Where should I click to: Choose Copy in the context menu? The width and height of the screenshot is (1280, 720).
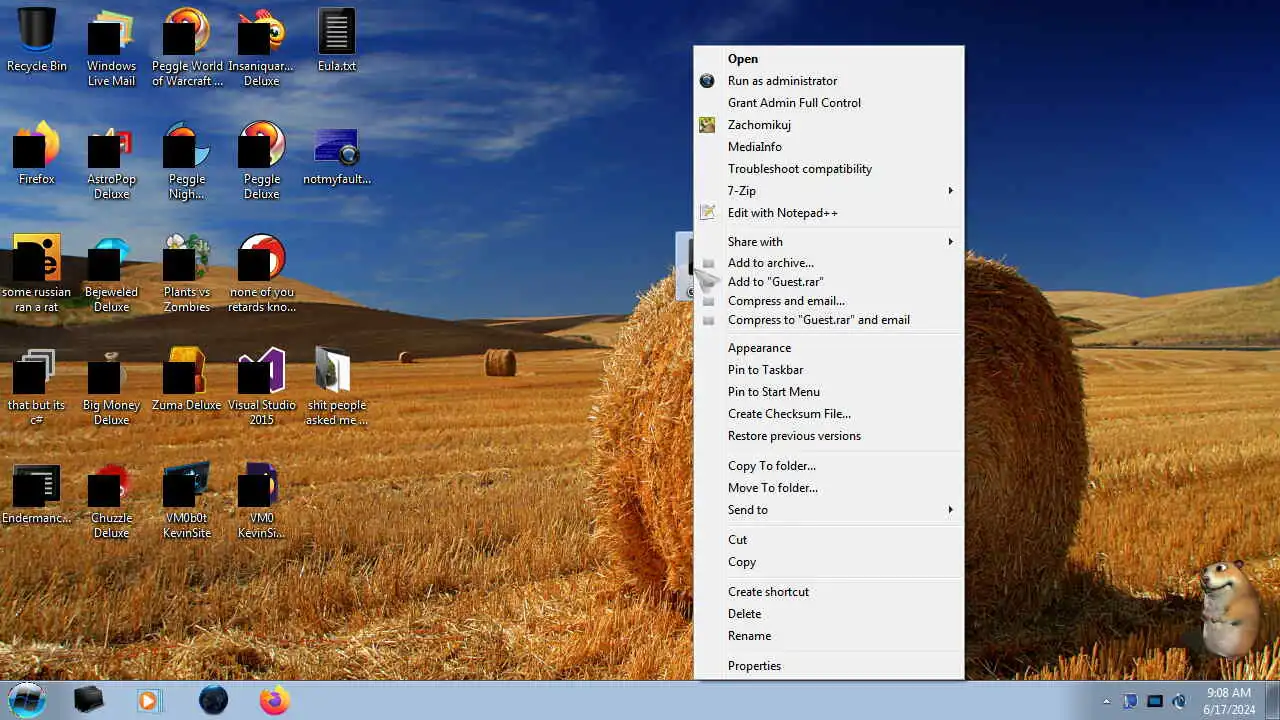[829, 562]
